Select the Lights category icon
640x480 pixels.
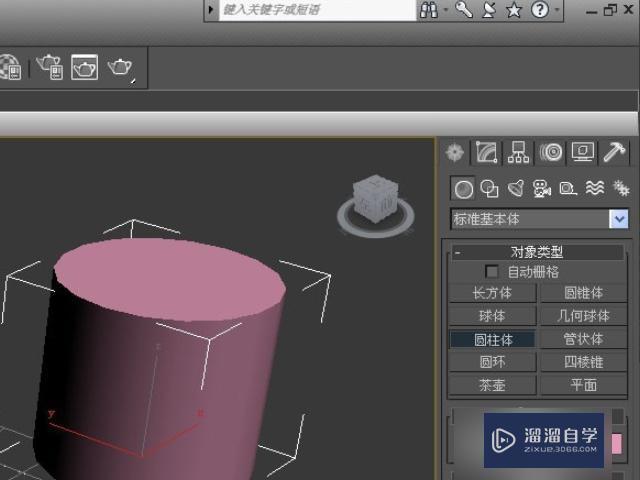pos(516,189)
